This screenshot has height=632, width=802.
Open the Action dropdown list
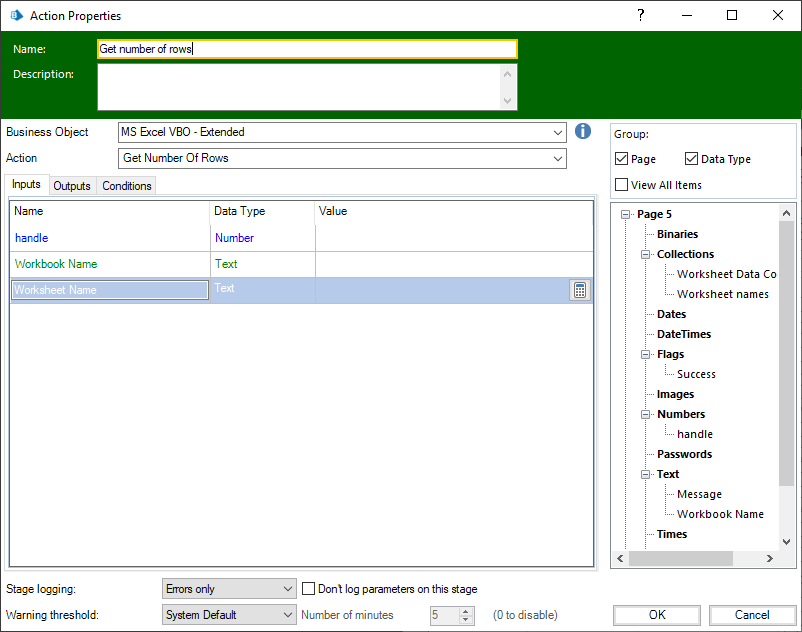click(x=557, y=158)
